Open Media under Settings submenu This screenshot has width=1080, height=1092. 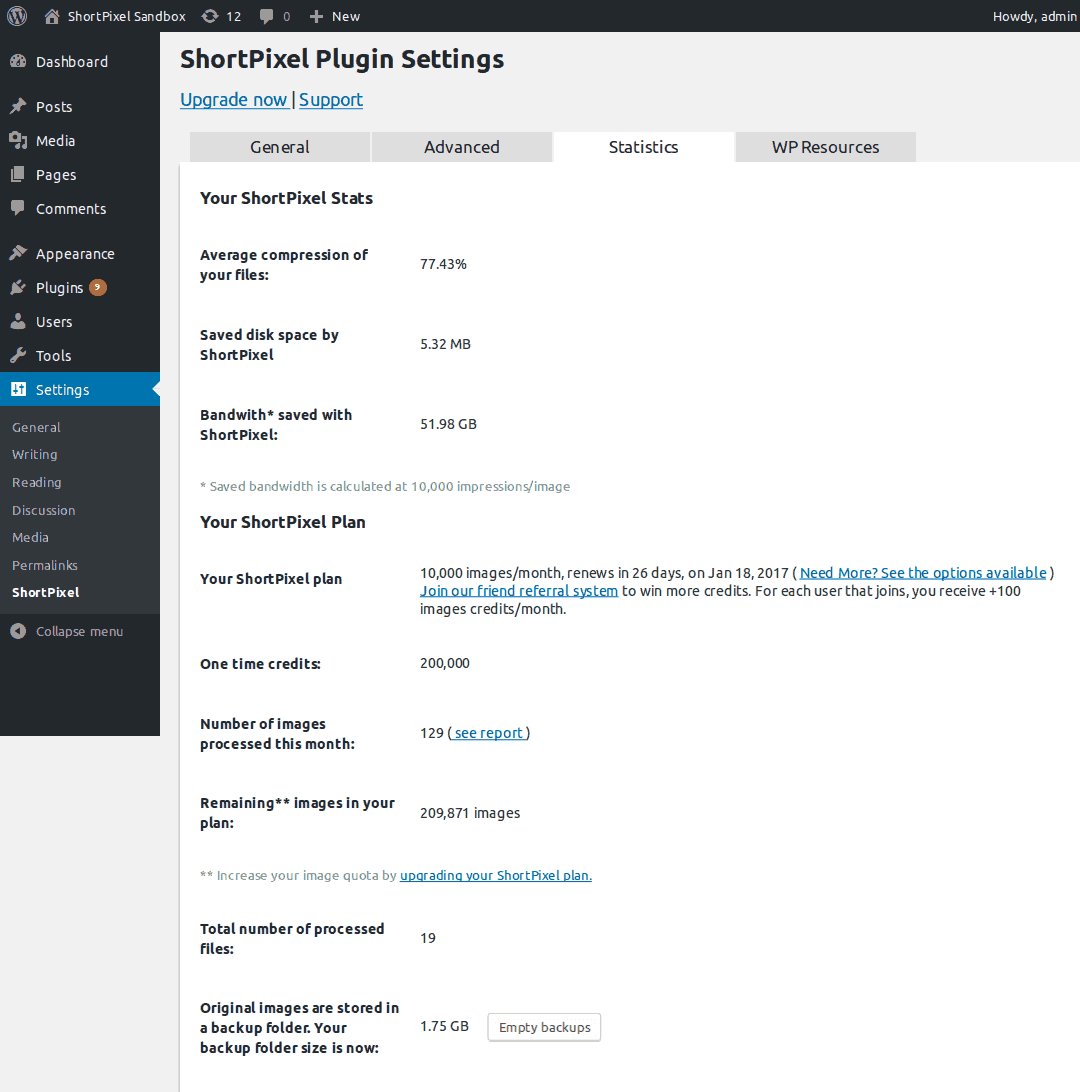pyautogui.click(x=31, y=538)
